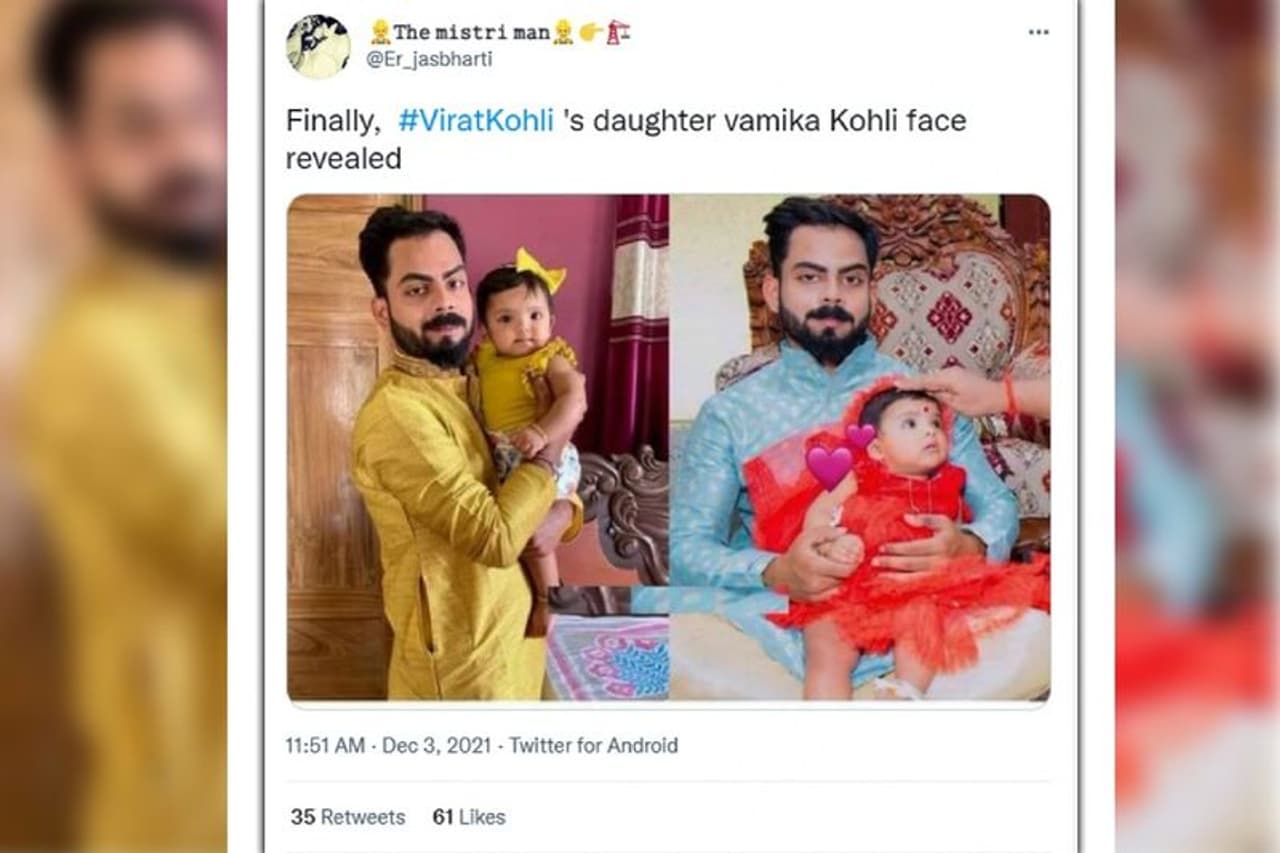1280x853 pixels.
Task: Click the large pink heart sticker
Action: point(830,467)
